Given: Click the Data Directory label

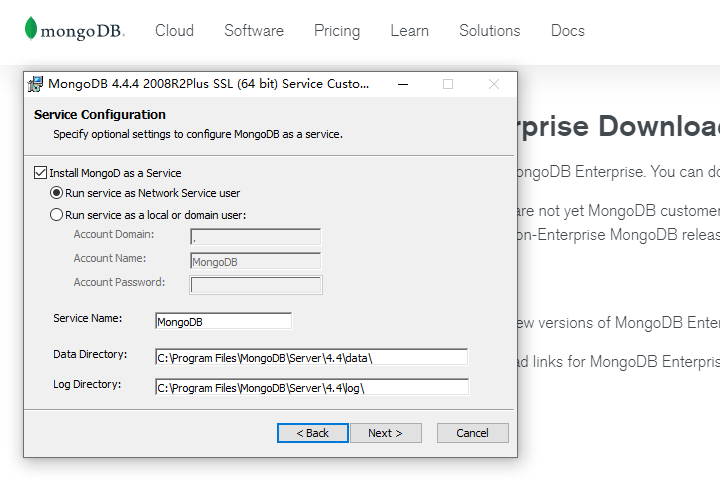Looking at the screenshot, I should [x=90, y=355].
